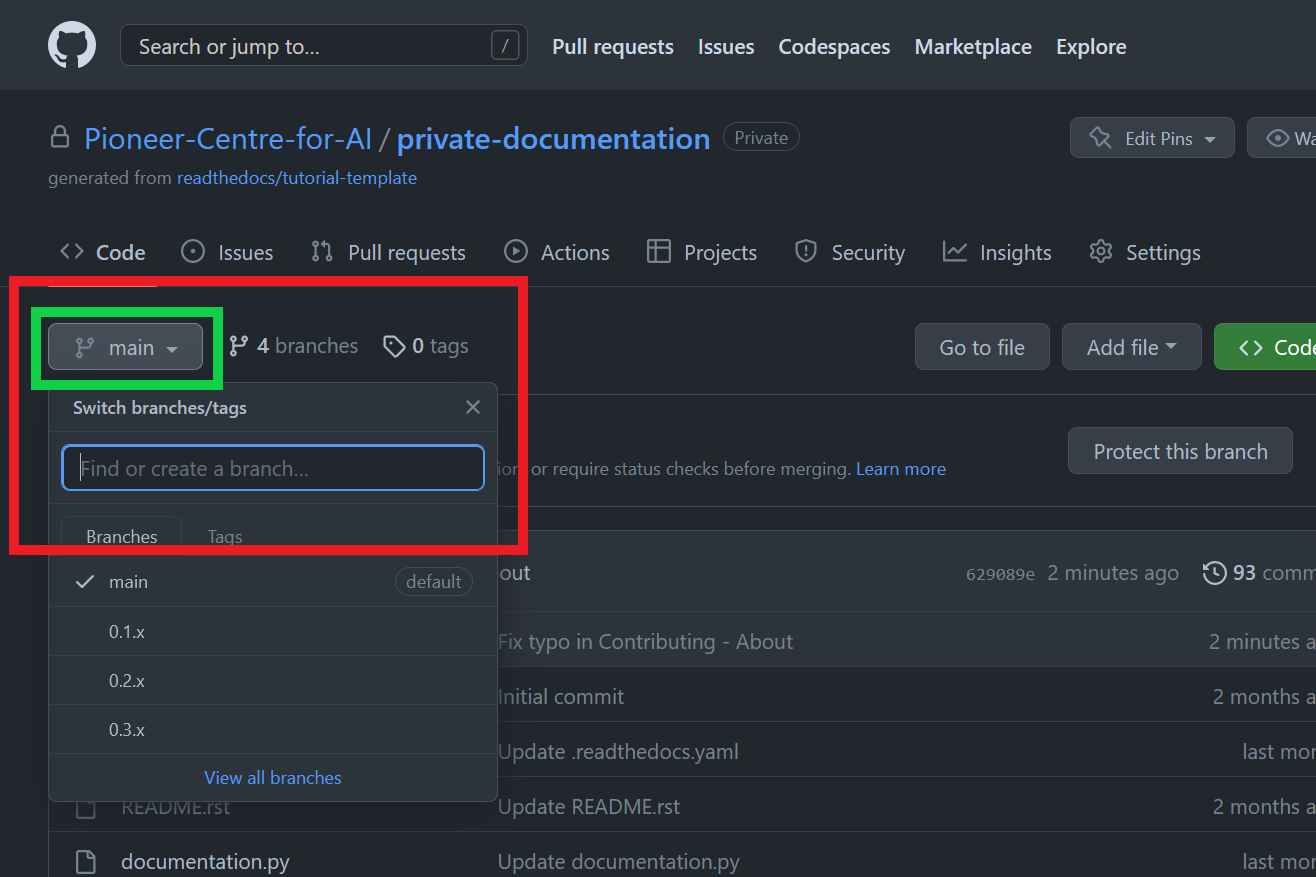The image size is (1316, 877).
Task: Select the Branches tab in the popup
Action: coord(122,536)
